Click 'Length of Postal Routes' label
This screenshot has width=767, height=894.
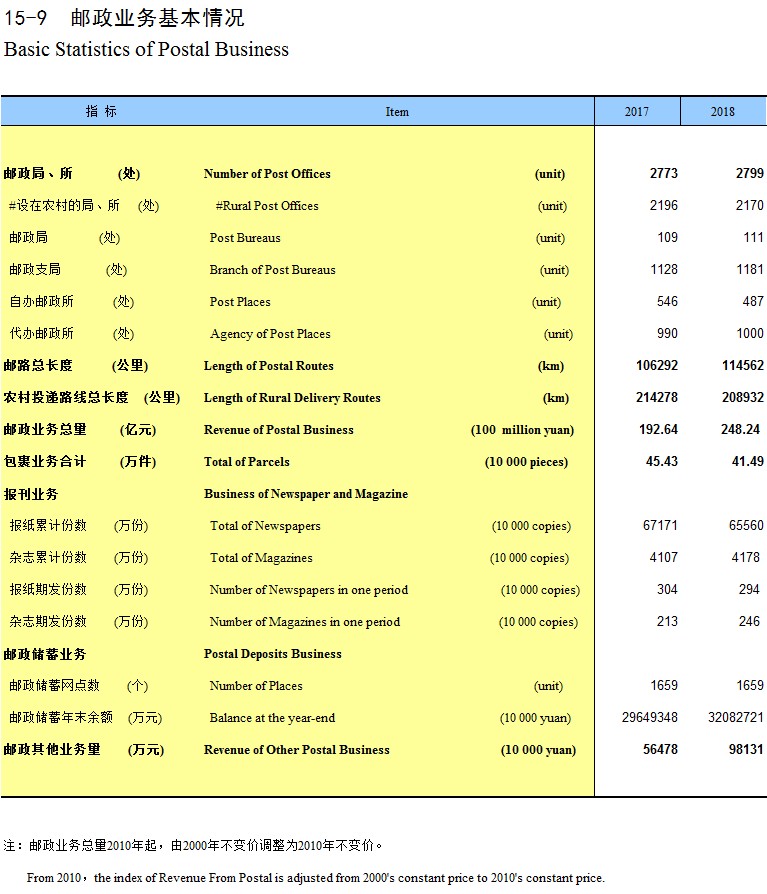click(x=269, y=366)
